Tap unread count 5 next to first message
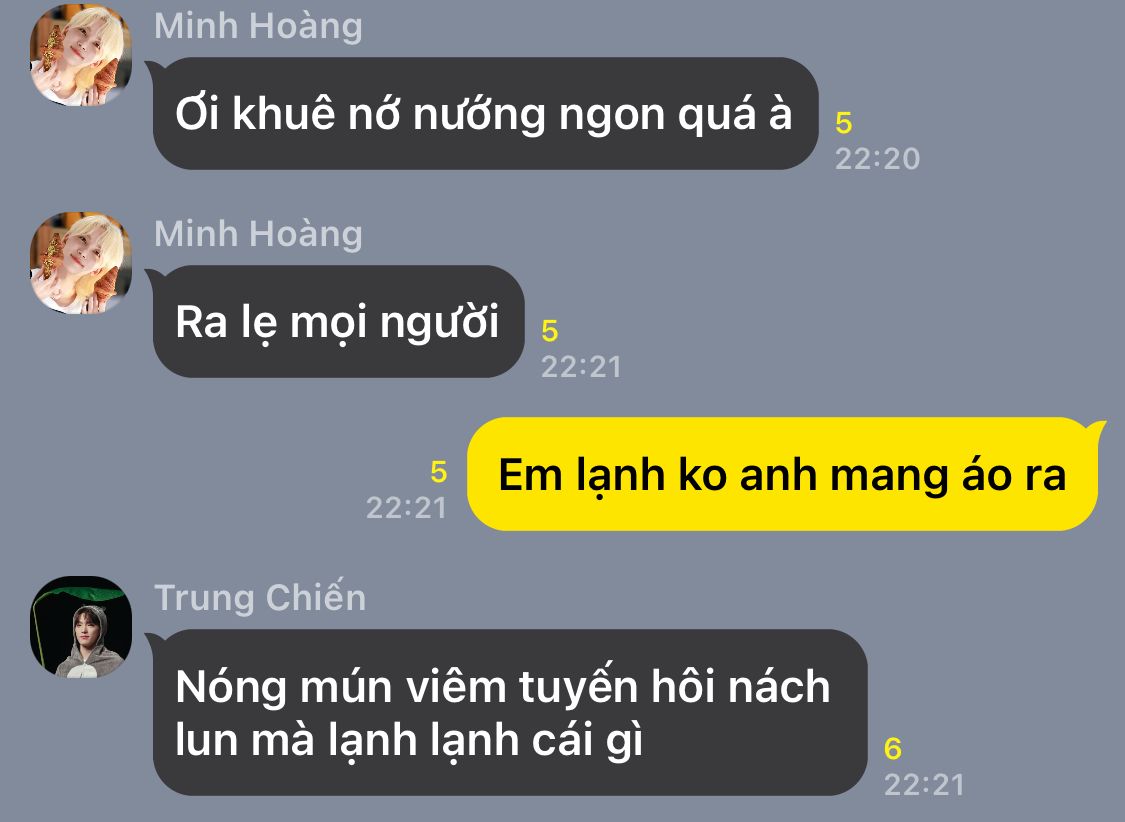The height and width of the screenshot is (822, 1125). point(844,123)
